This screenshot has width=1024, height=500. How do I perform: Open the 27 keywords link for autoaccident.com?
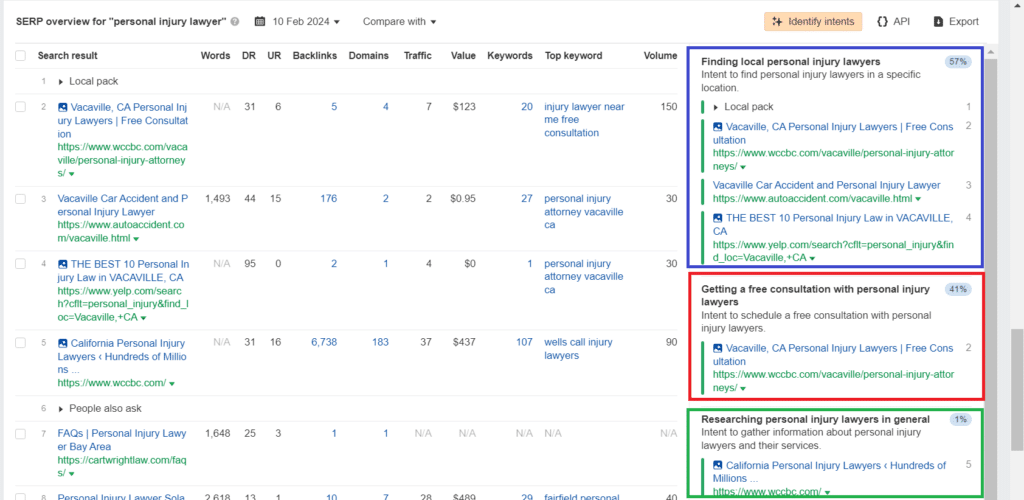526,198
